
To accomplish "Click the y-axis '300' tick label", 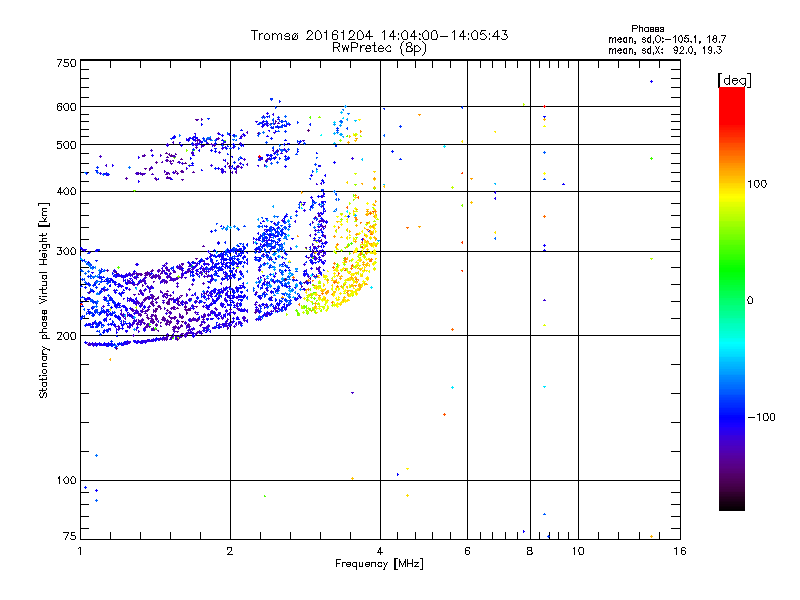I will click(66, 251).
